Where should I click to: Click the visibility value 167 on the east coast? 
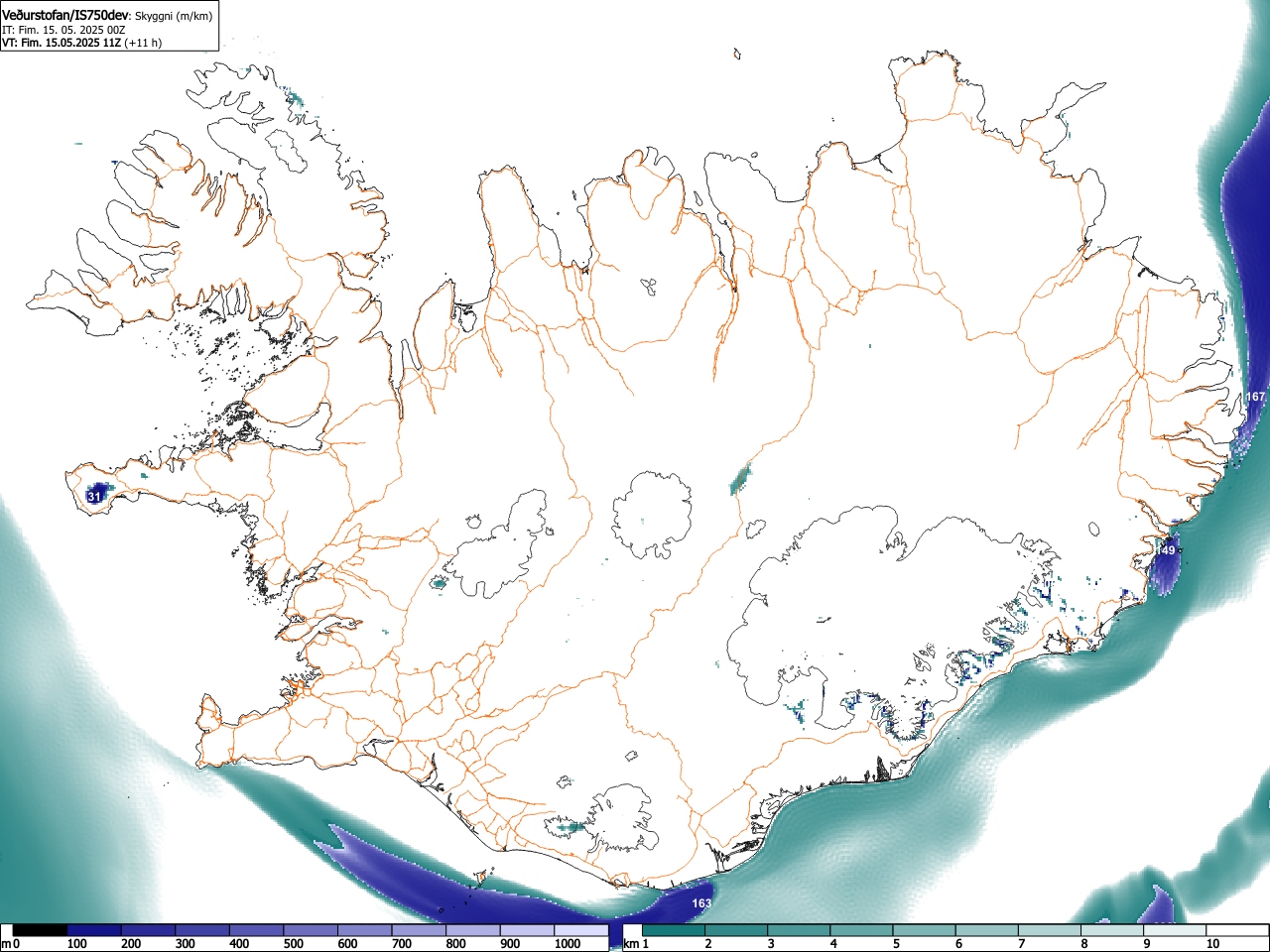[x=1255, y=397]
